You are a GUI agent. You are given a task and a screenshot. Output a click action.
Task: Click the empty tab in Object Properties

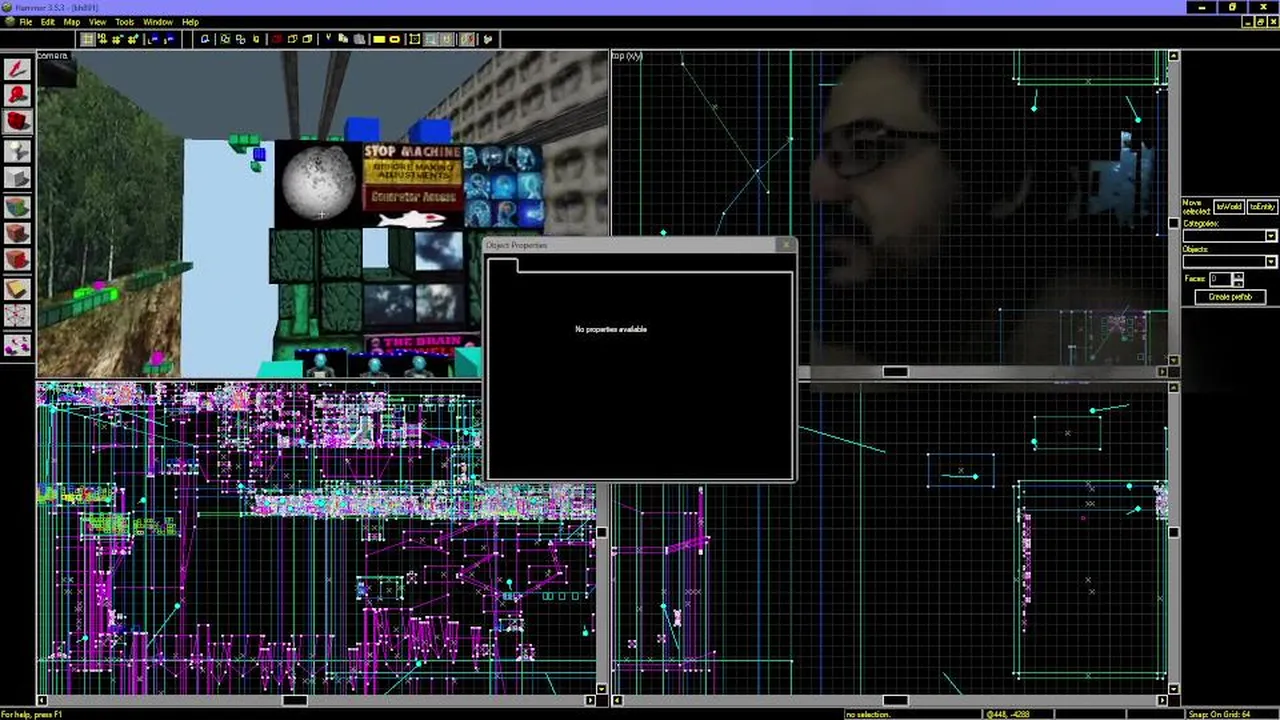pyautogui.click(x=503, y=265)
